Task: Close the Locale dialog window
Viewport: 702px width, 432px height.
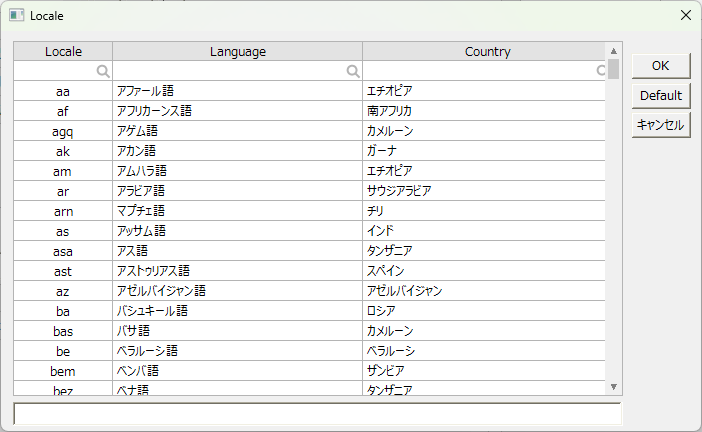Action: (685, 16)
